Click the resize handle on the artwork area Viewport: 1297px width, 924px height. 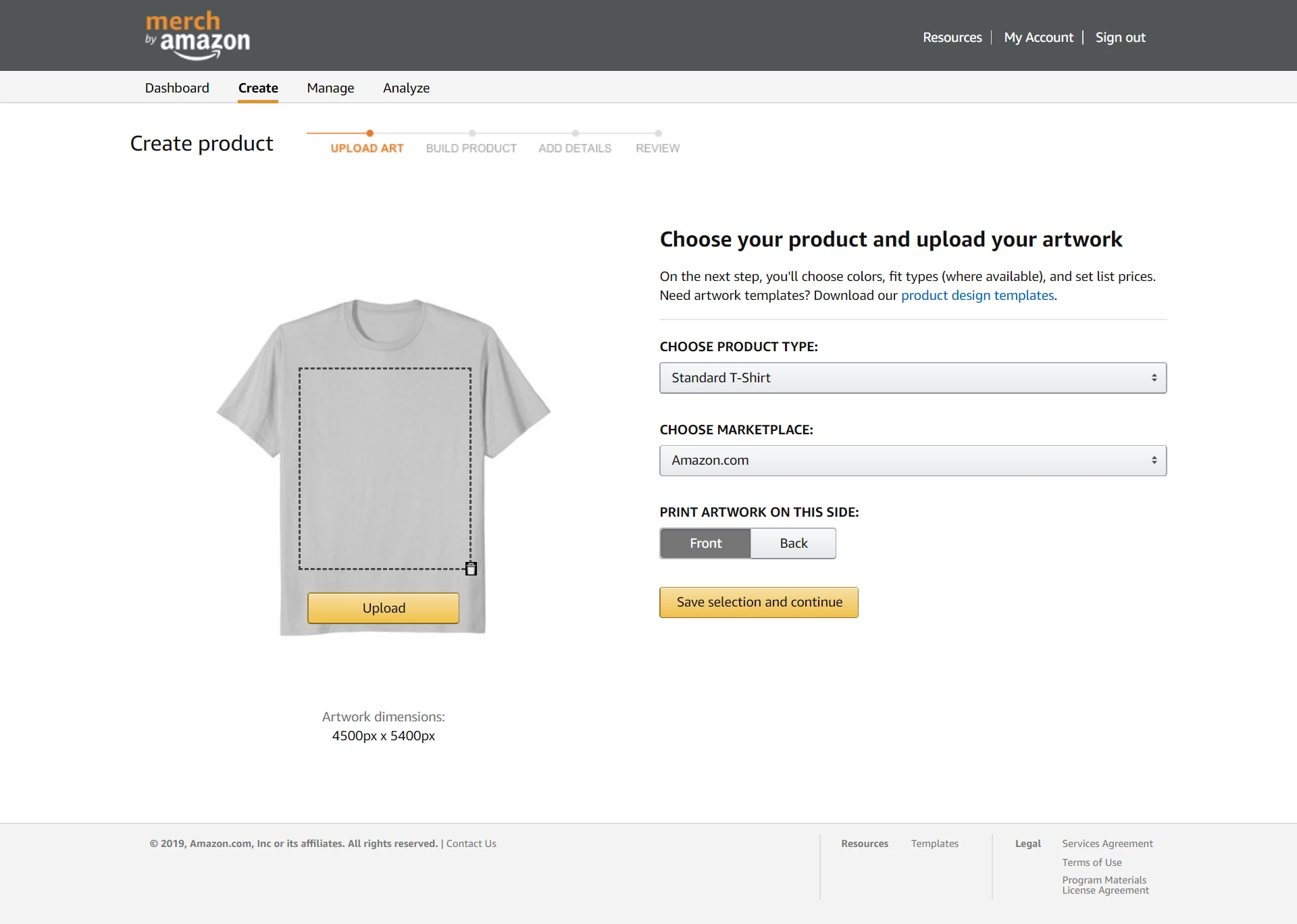pyautogui.click(x=471, y=569)
